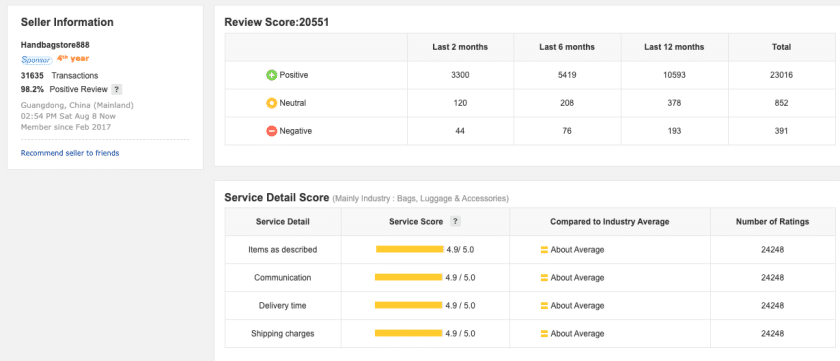The height and width of the screenshot is (361, 840).
Task: Click the yellow Neutral review icon
Action: [272, 103]
